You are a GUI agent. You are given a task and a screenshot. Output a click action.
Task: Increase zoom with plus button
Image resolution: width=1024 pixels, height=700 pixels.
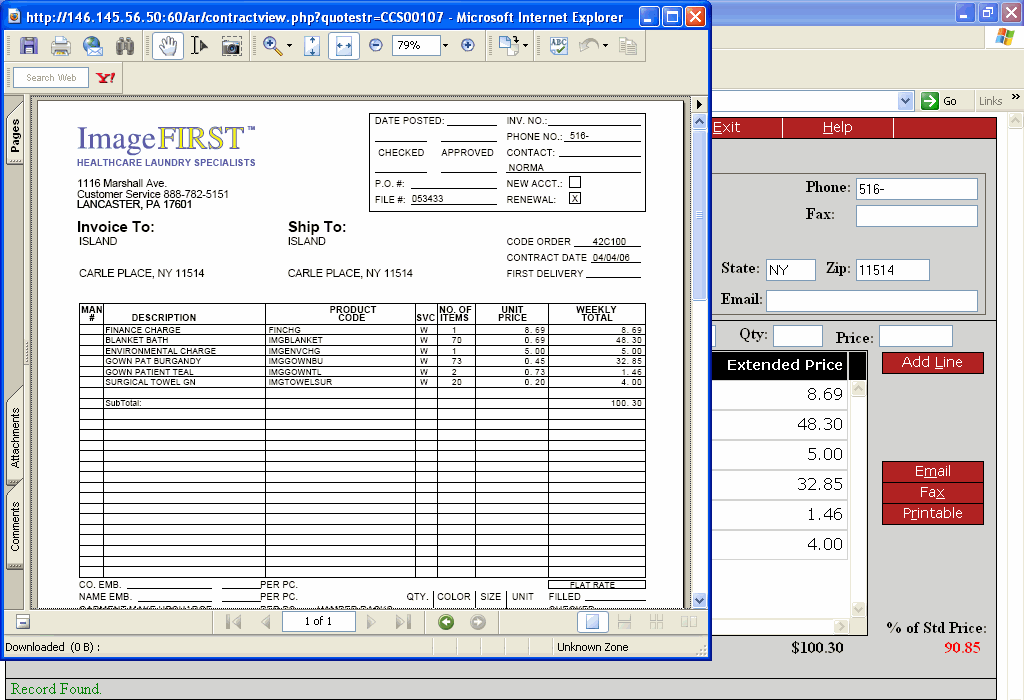[x=468, y=45]
